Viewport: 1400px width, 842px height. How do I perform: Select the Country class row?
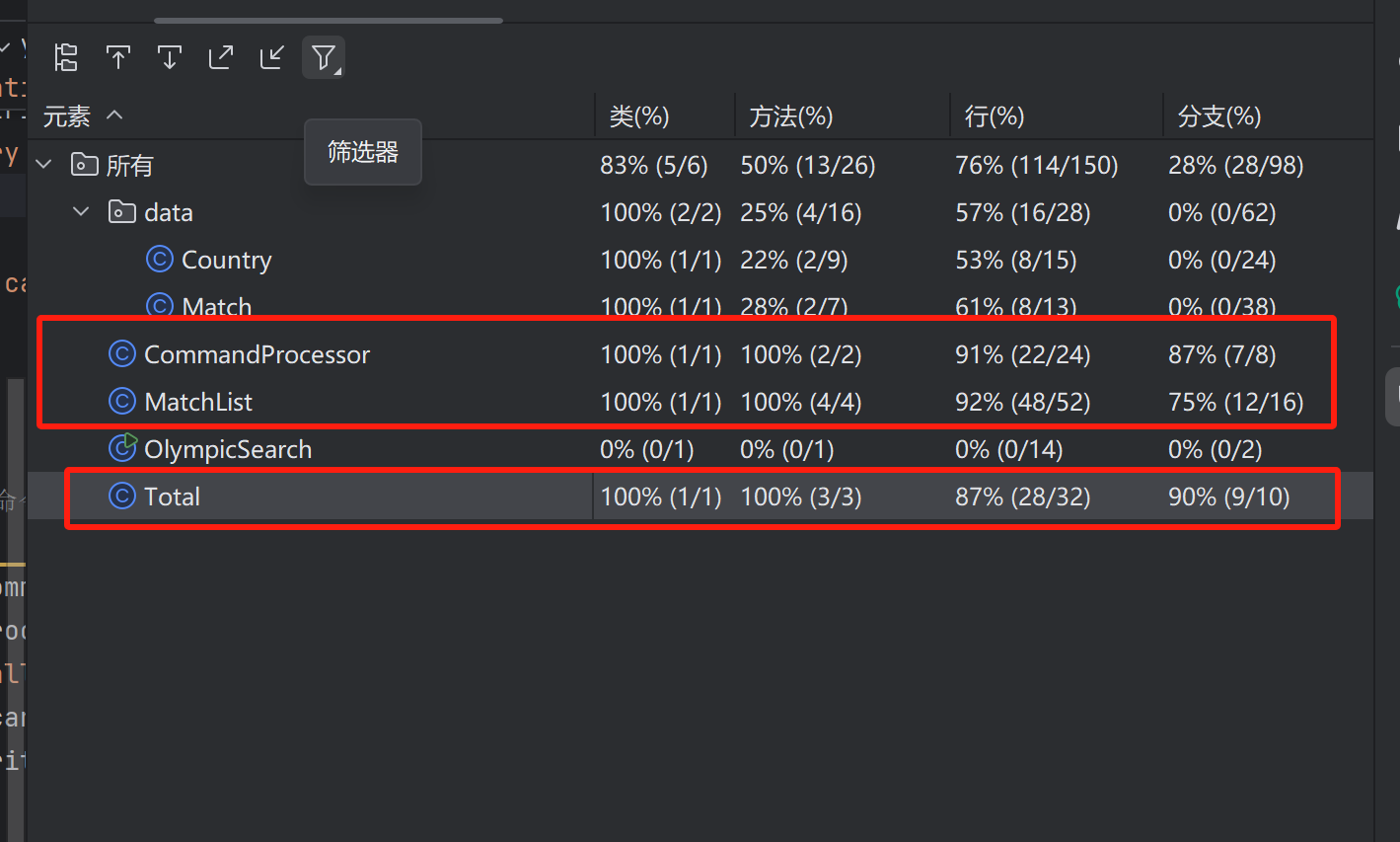[x=700, y=260]
